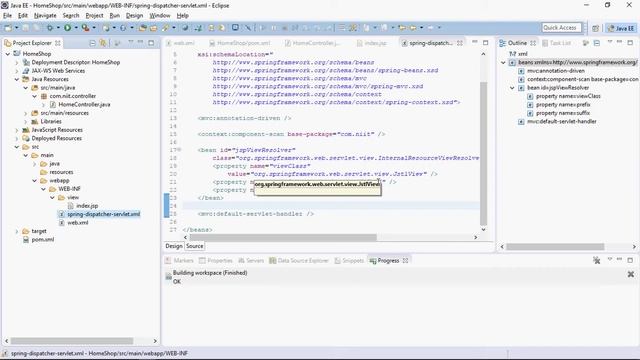This screenshot has width=640, height=360.
Task: Collapse the Java Resources node
Action: 17,79
